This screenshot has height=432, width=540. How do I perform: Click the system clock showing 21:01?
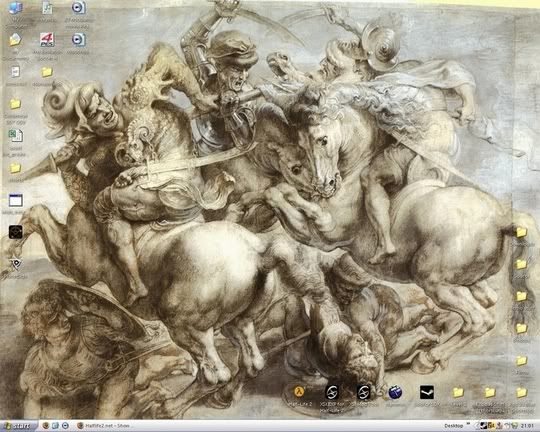(527, 426)
